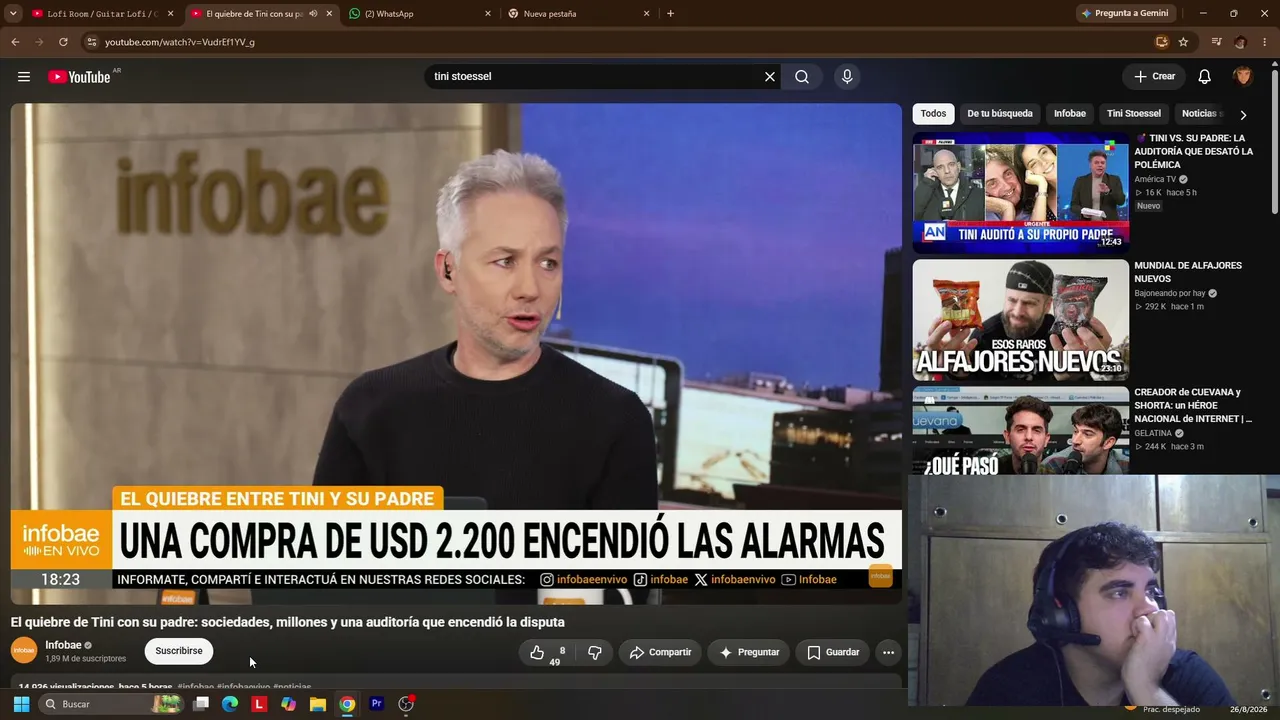Image resolution: width=1280 pixels, height=720 pixels.
Task: Open Windows Start menu
Action: [x=21, y=704]
